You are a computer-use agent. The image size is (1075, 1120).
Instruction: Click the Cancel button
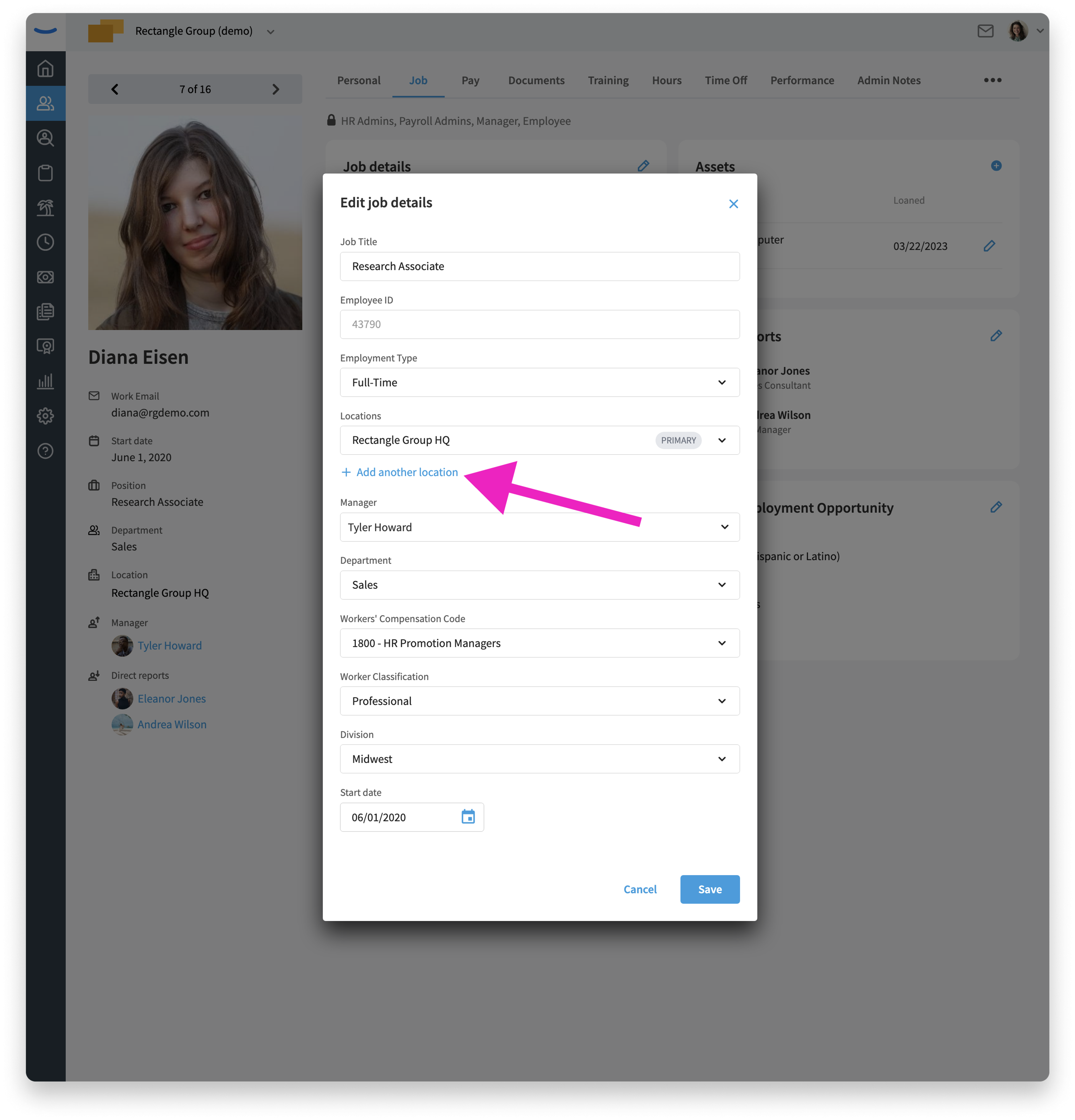(640, 889)
